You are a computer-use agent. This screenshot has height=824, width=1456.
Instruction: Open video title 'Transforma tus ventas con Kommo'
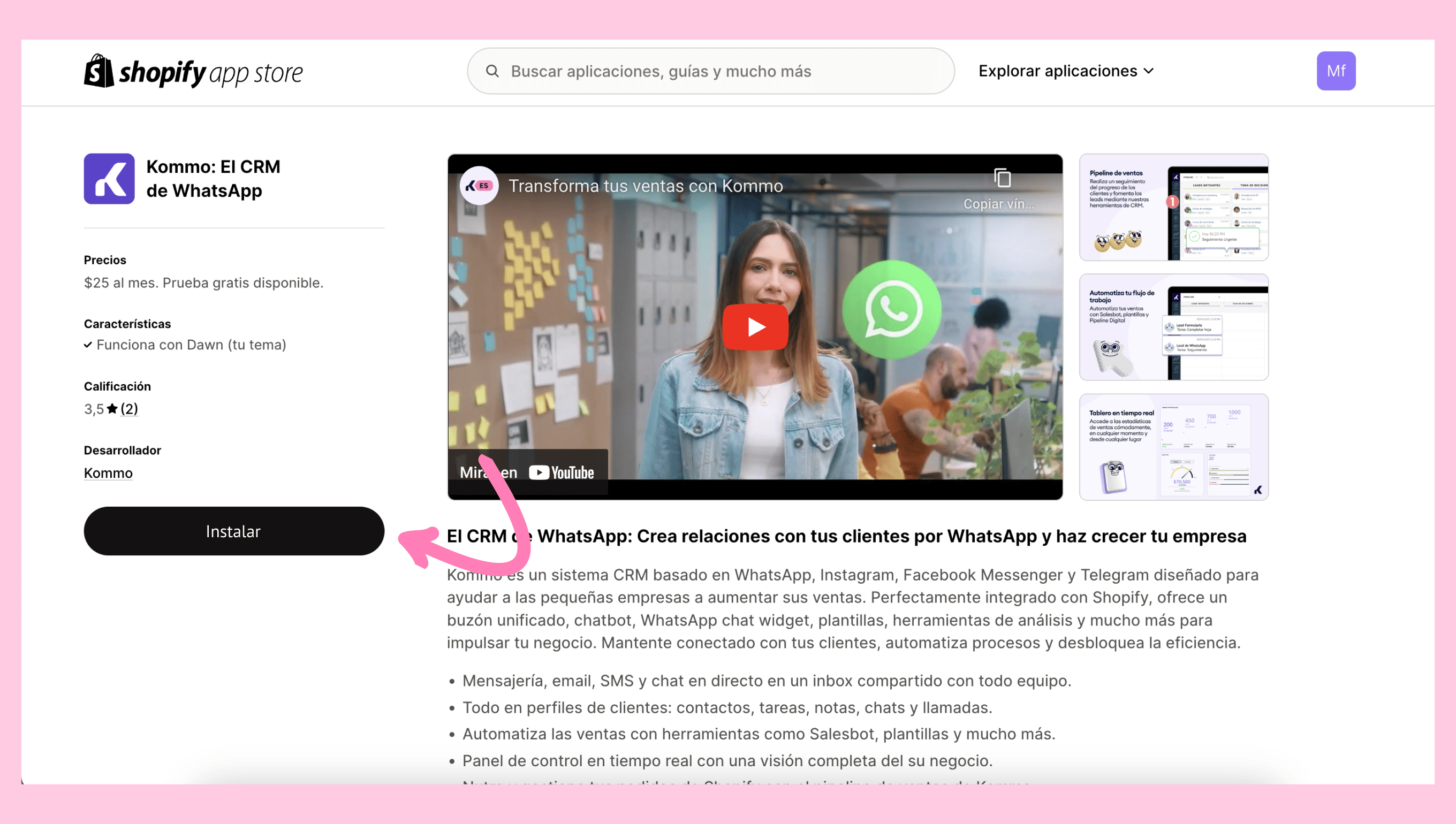pyautogui.click(x=646, y=186)
